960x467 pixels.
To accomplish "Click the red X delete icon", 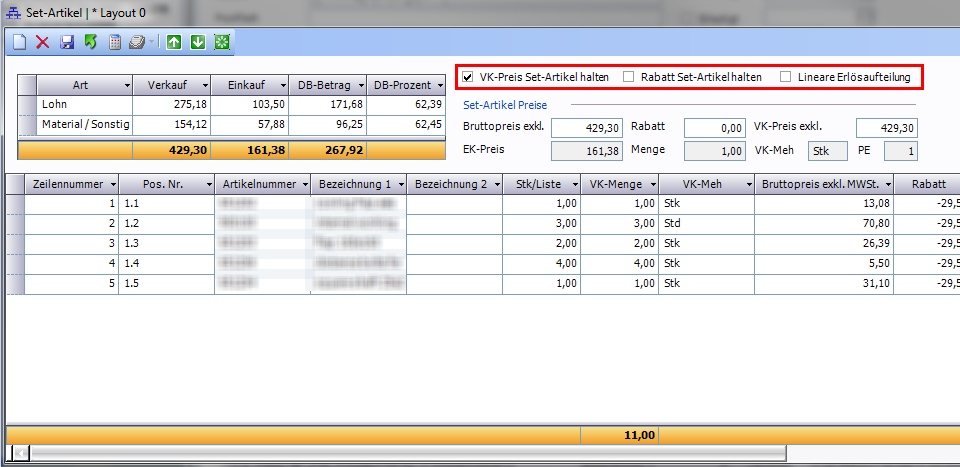I will (43, 42).
